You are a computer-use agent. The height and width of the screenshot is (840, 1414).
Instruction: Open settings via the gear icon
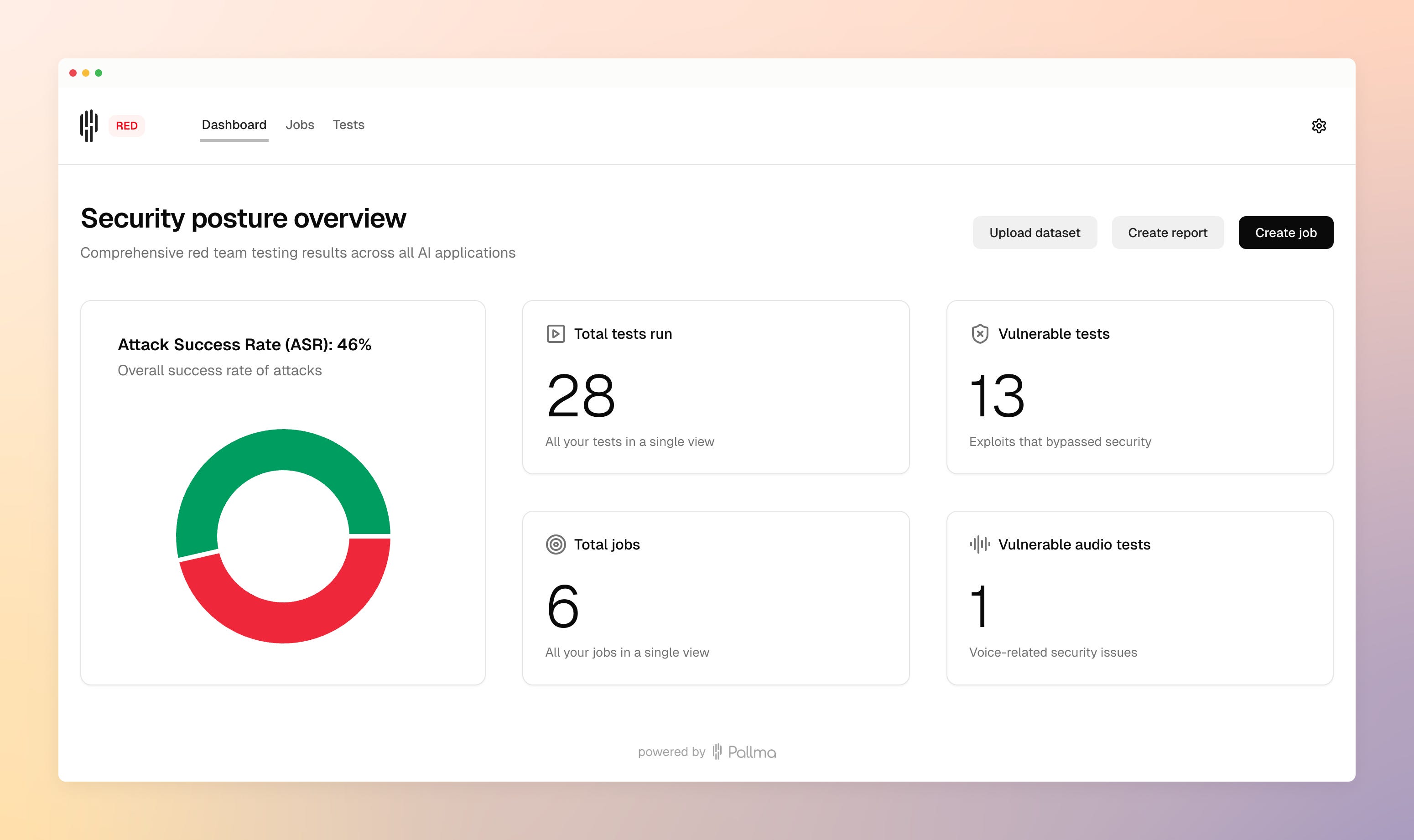pos(1318,126)
